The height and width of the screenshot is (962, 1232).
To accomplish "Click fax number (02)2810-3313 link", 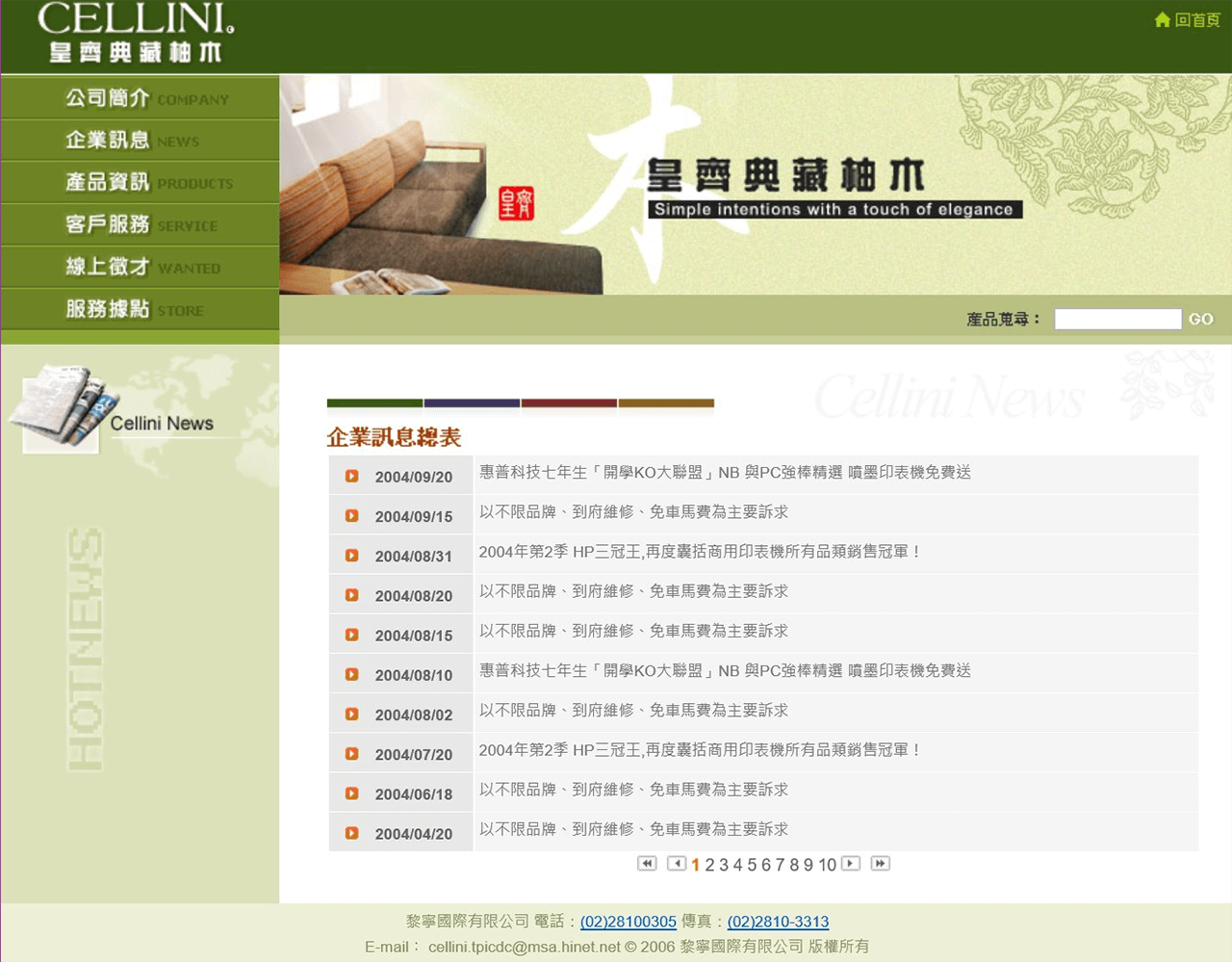I will point(778,922).
